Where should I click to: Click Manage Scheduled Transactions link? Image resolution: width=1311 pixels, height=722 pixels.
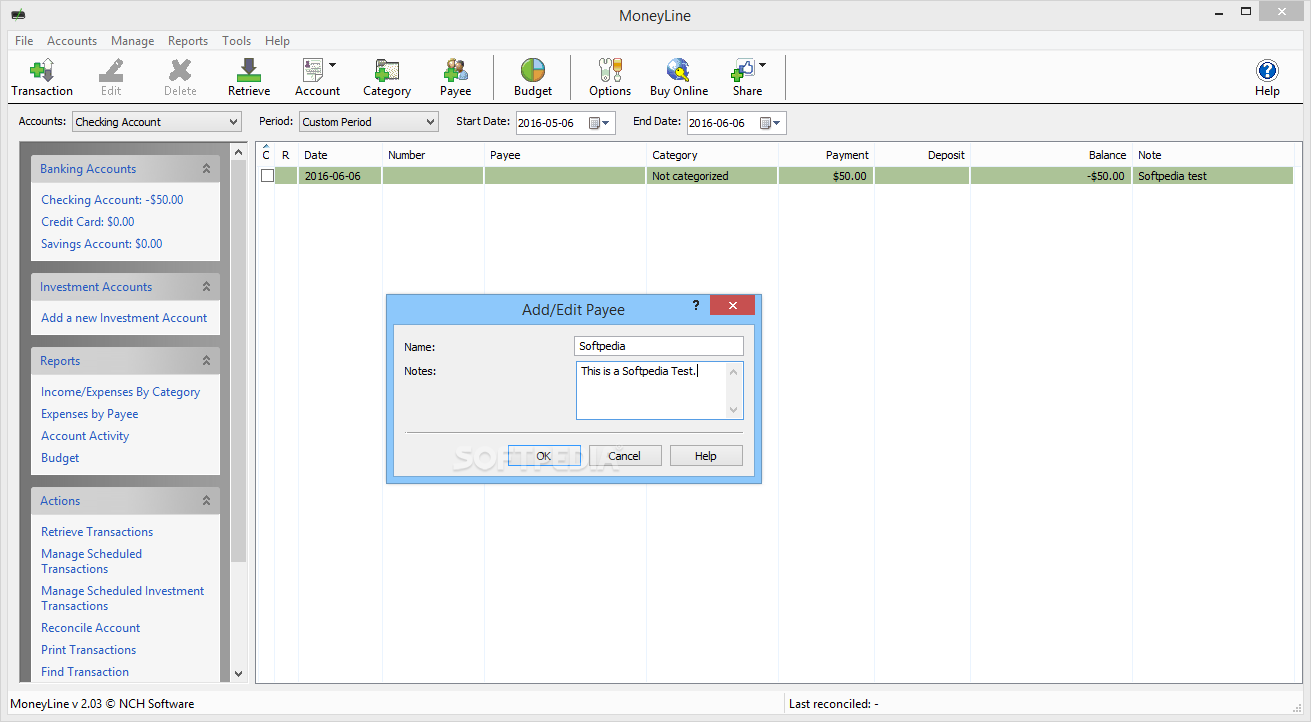click(x=91, y=561)
